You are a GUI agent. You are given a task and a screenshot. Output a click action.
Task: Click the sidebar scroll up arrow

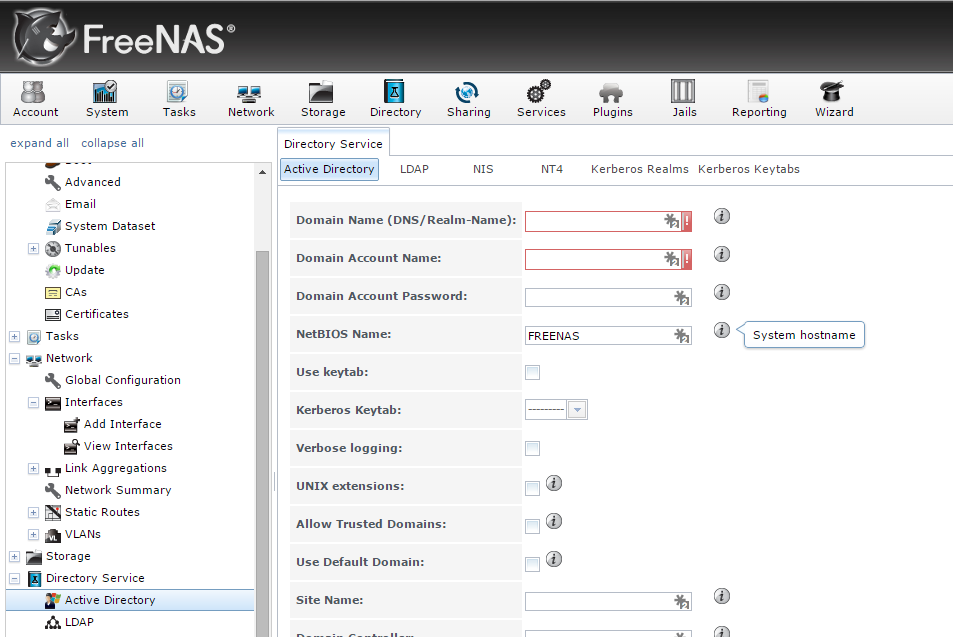262,172
